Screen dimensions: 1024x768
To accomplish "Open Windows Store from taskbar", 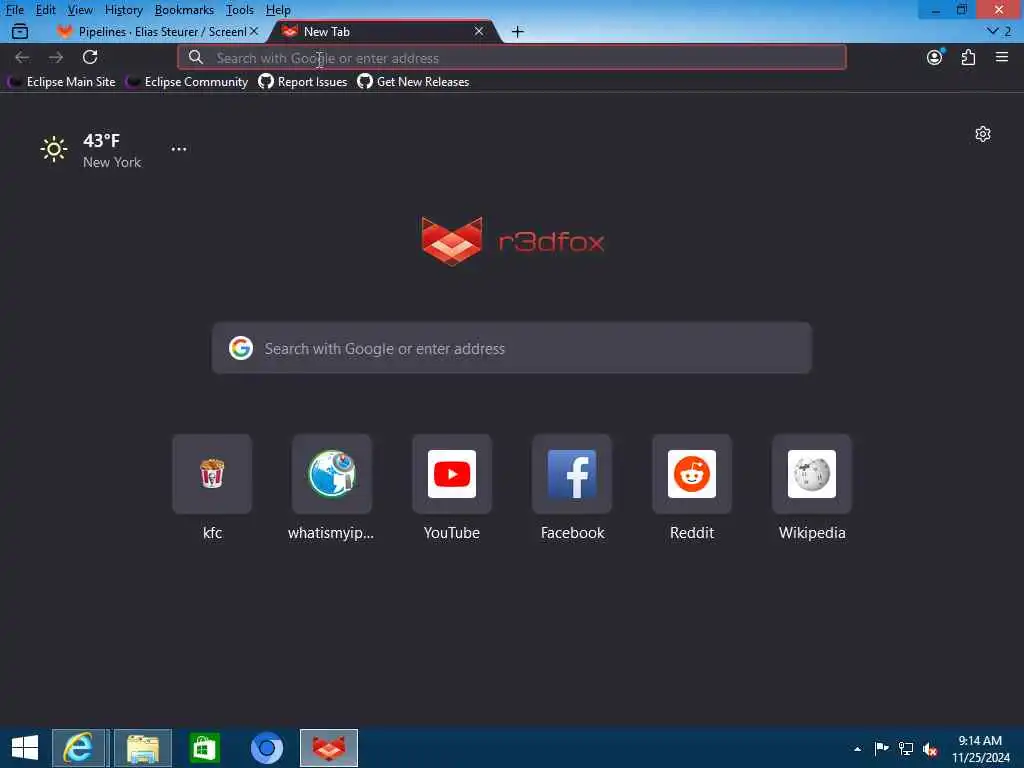I will [204, 748].
